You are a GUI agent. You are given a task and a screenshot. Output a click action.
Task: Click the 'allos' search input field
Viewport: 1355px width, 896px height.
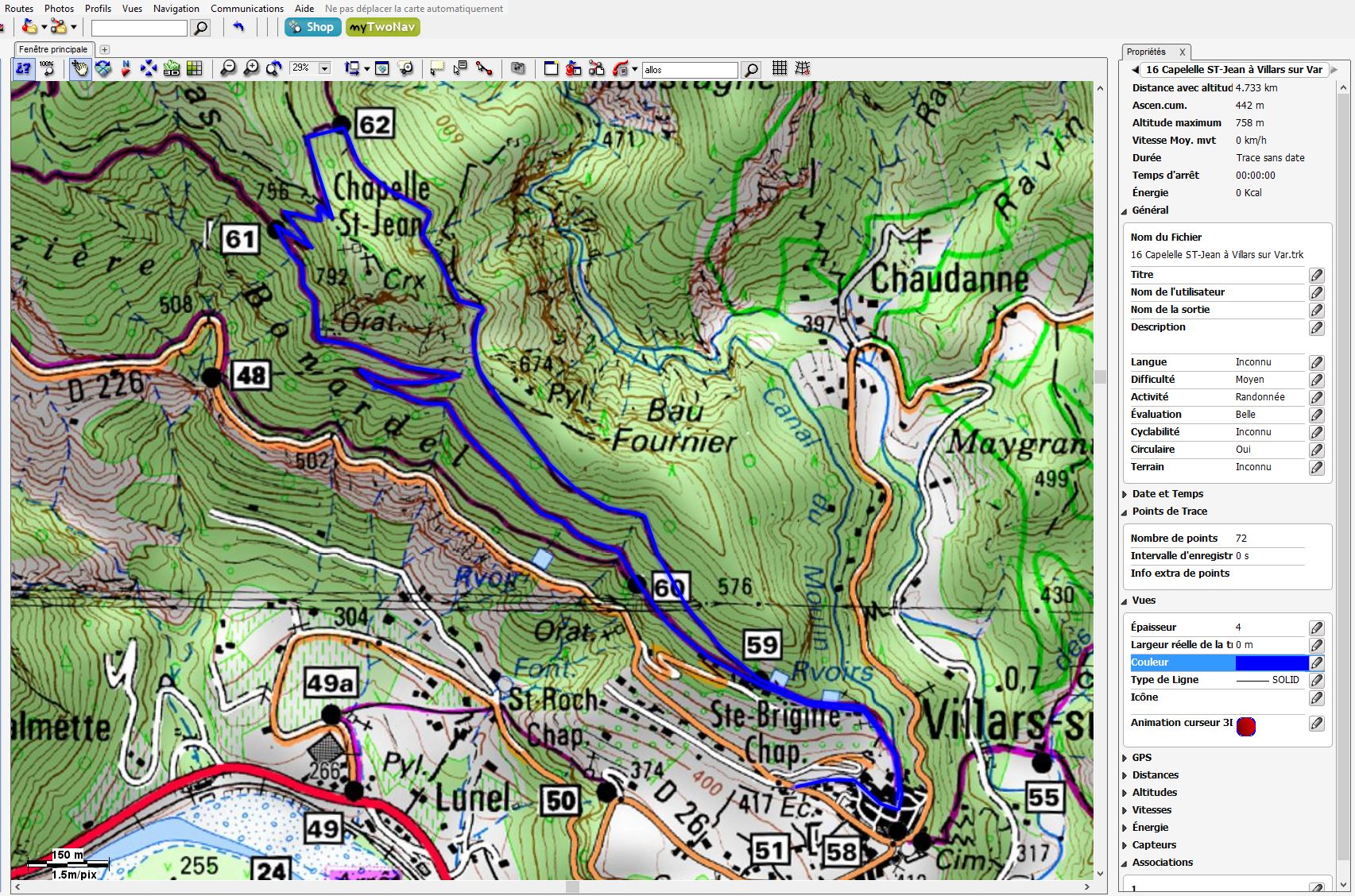coord(689,70)
